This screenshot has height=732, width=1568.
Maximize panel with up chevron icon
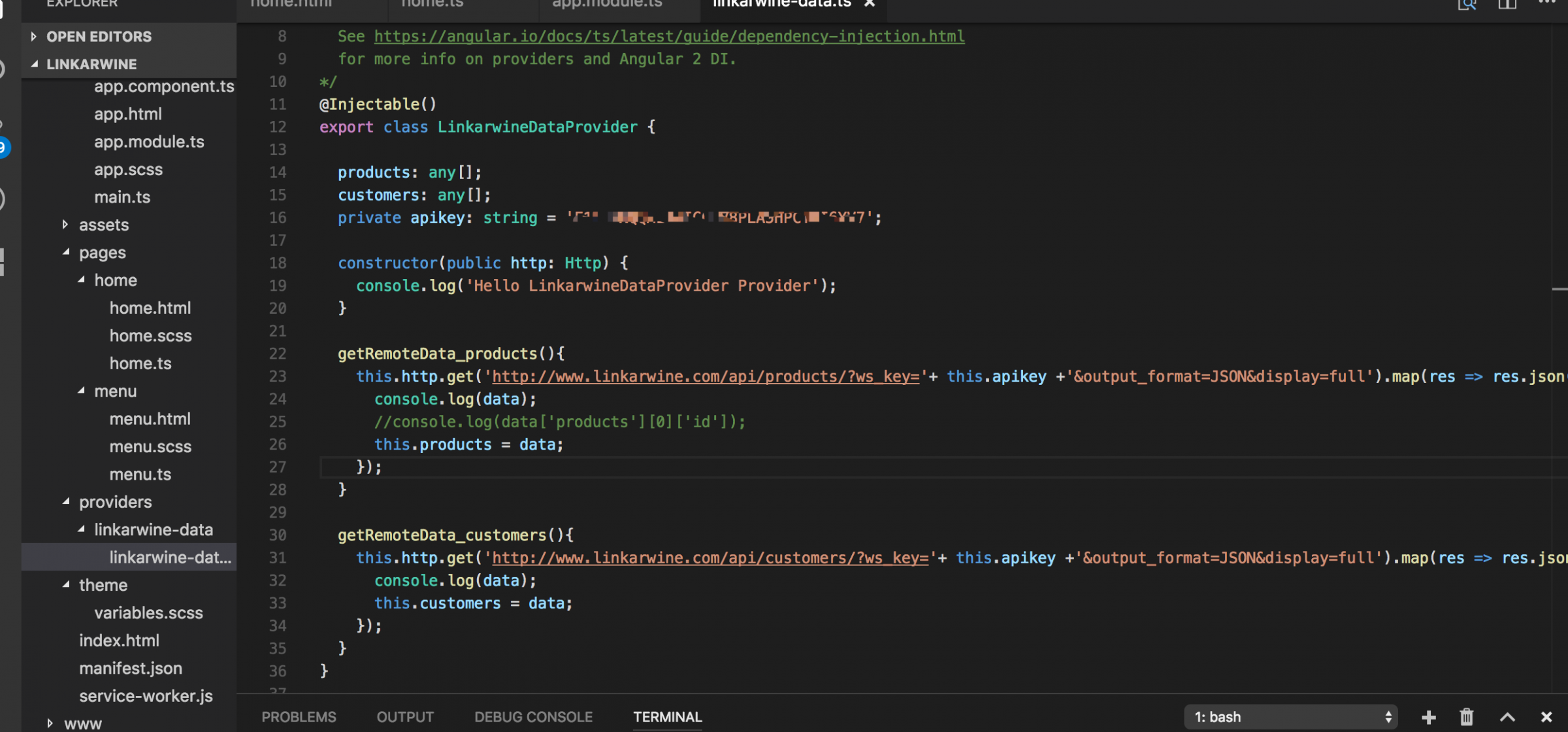(x=1507, y=717)
